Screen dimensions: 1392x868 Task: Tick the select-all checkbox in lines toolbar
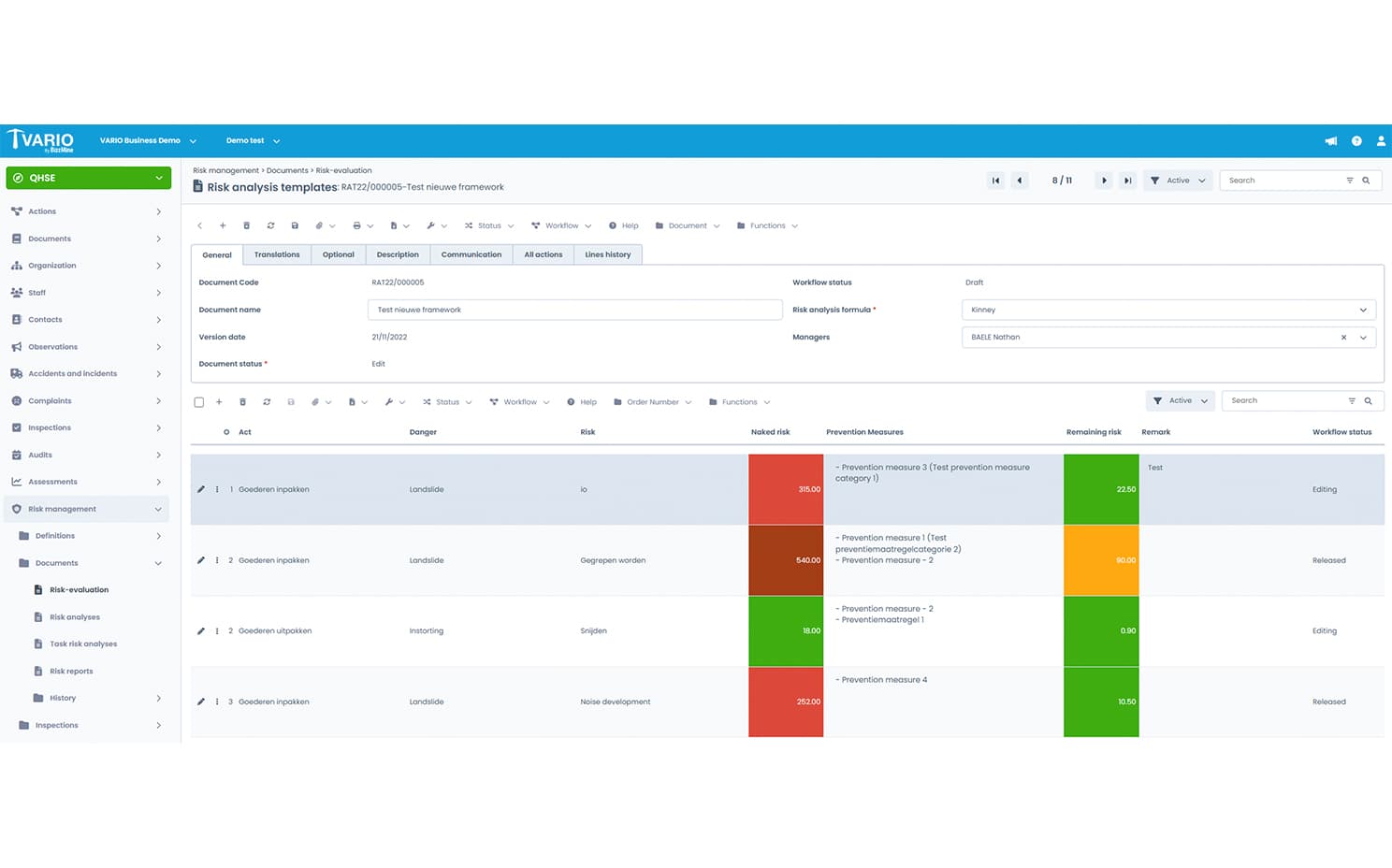tap(198, 402)
